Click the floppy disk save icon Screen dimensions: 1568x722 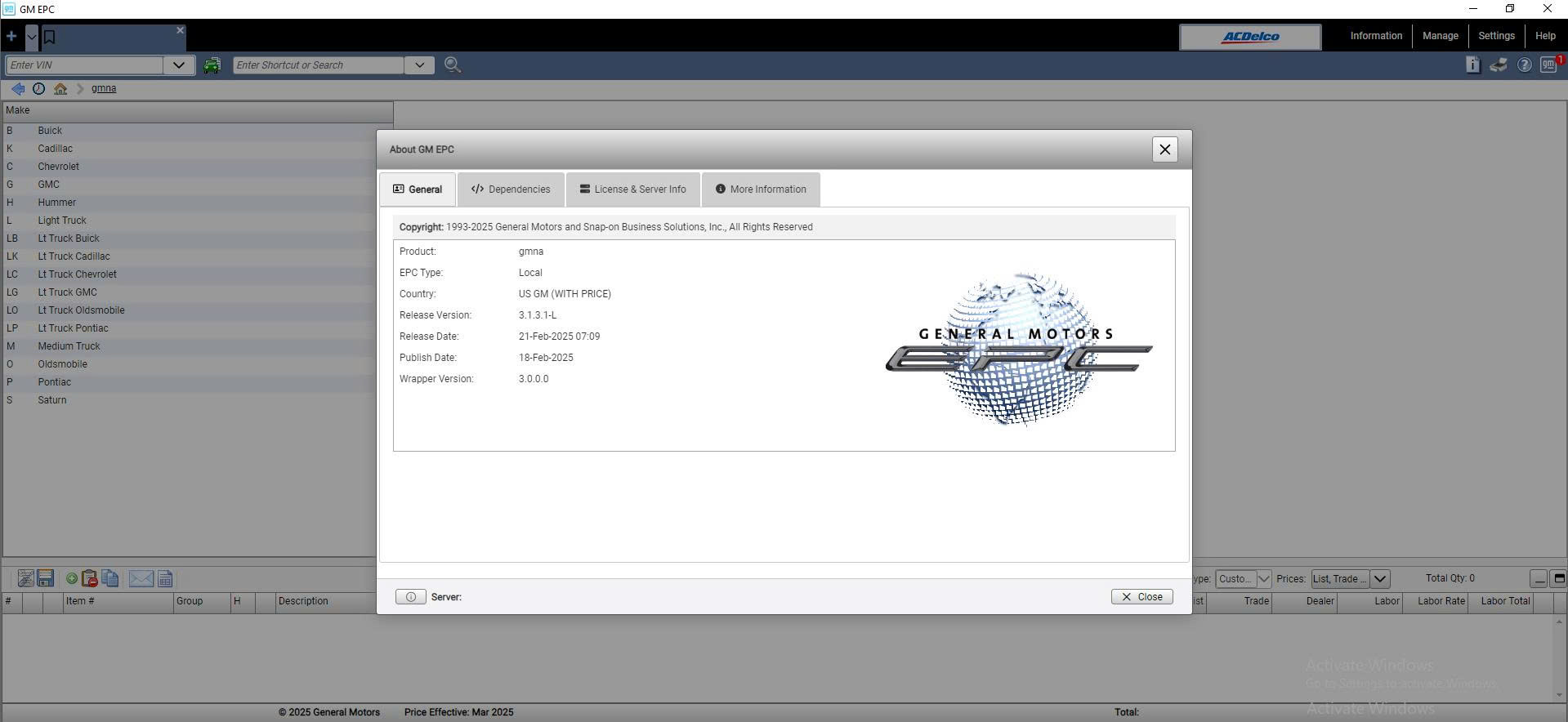(x=46, y=578)
